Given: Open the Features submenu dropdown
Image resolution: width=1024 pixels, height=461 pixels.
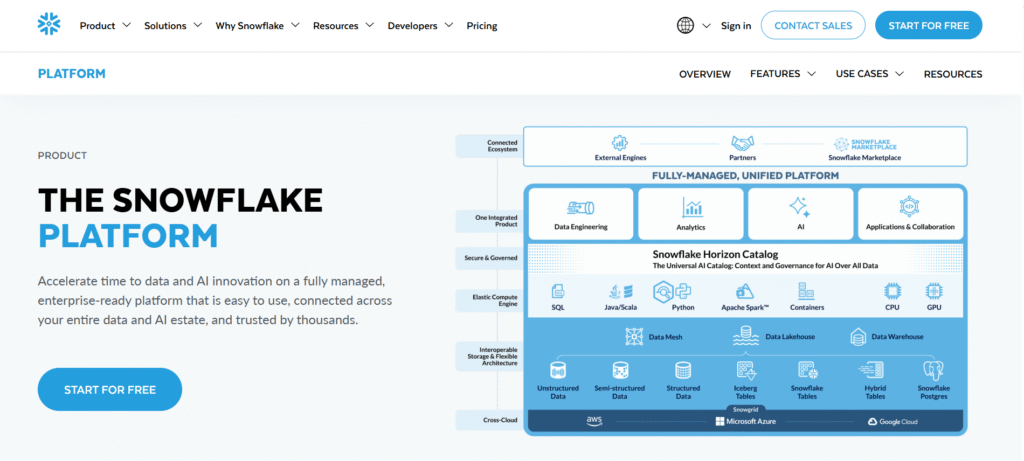Looking at the screenshot, I should click(x=782, y=74).
